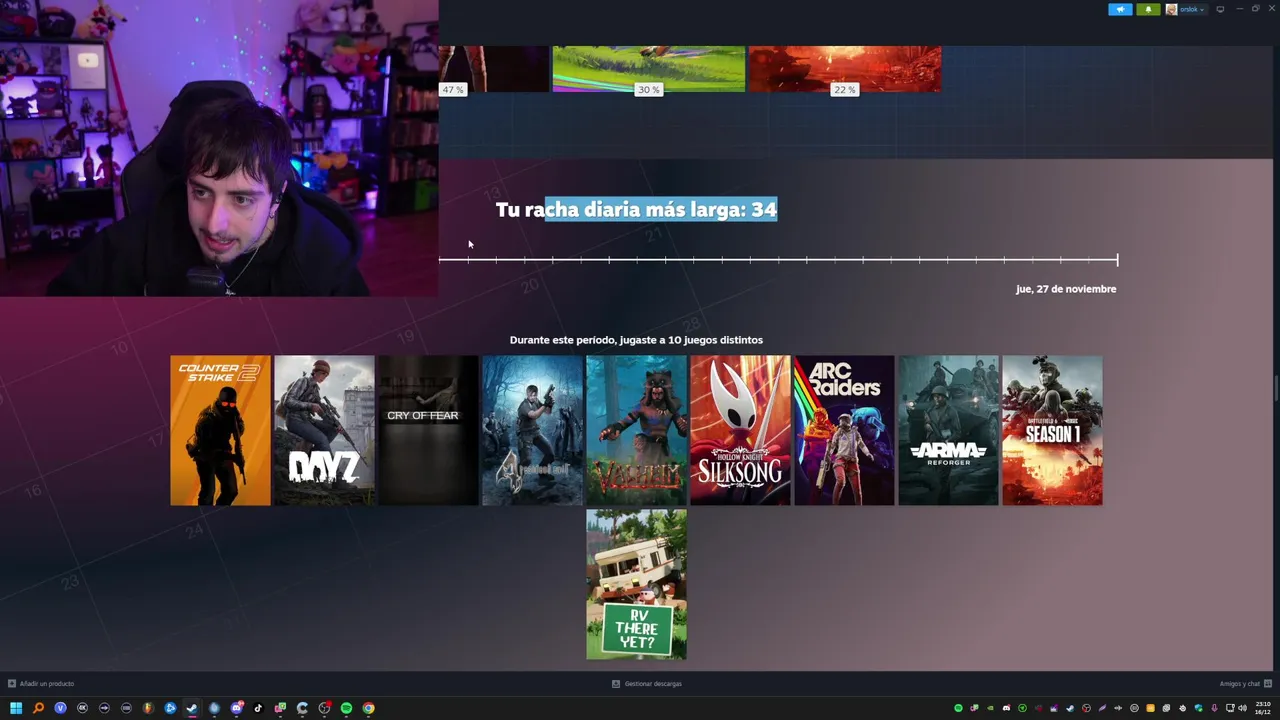The width and height of the screenshot is (1280, 720).
Task: Open Steam notifications bell button
Action: click(1148, 9)
